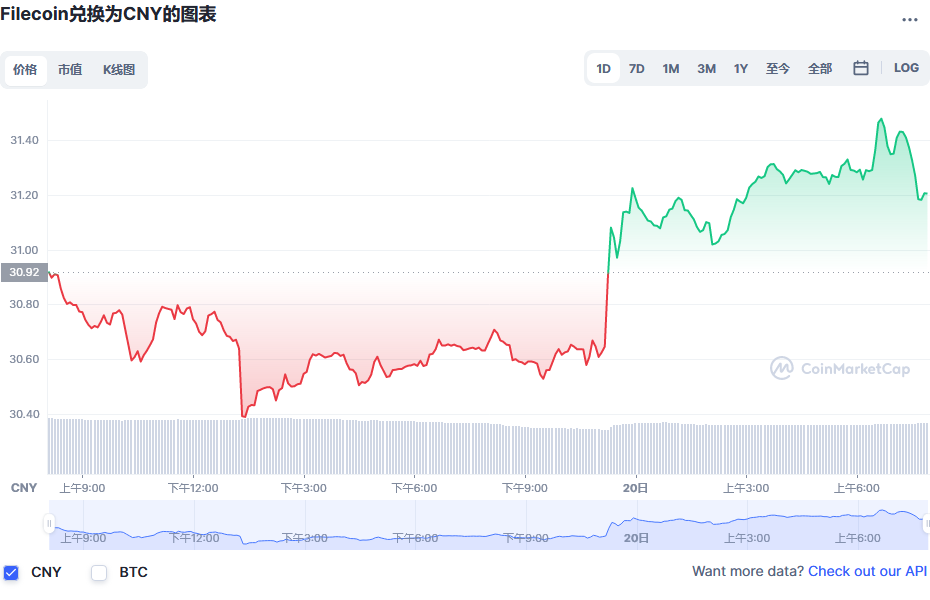Click the 下午12:00 time axis label

click(x=193, y=488)
